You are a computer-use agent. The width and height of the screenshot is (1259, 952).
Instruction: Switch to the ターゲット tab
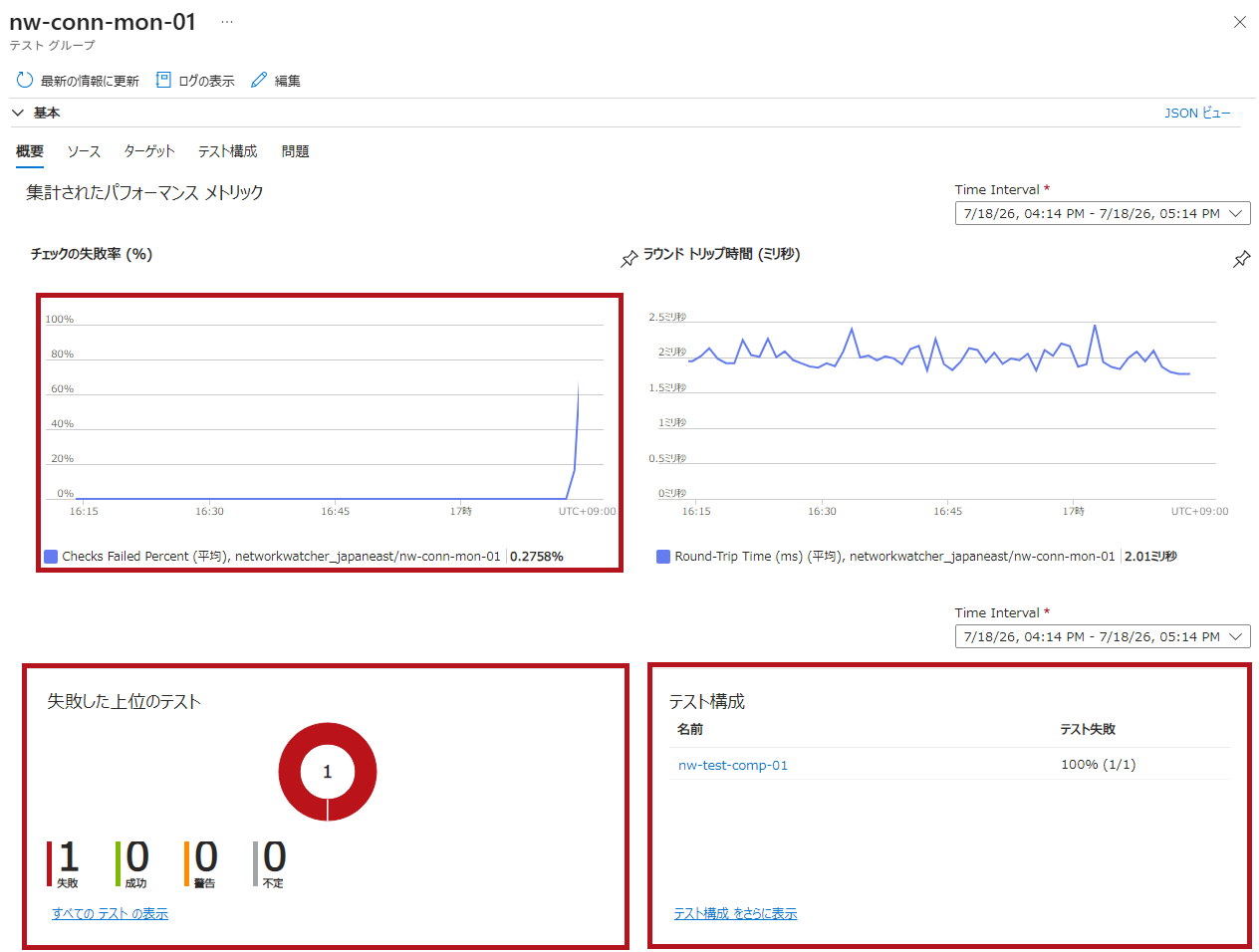click(x=149, y=151)
